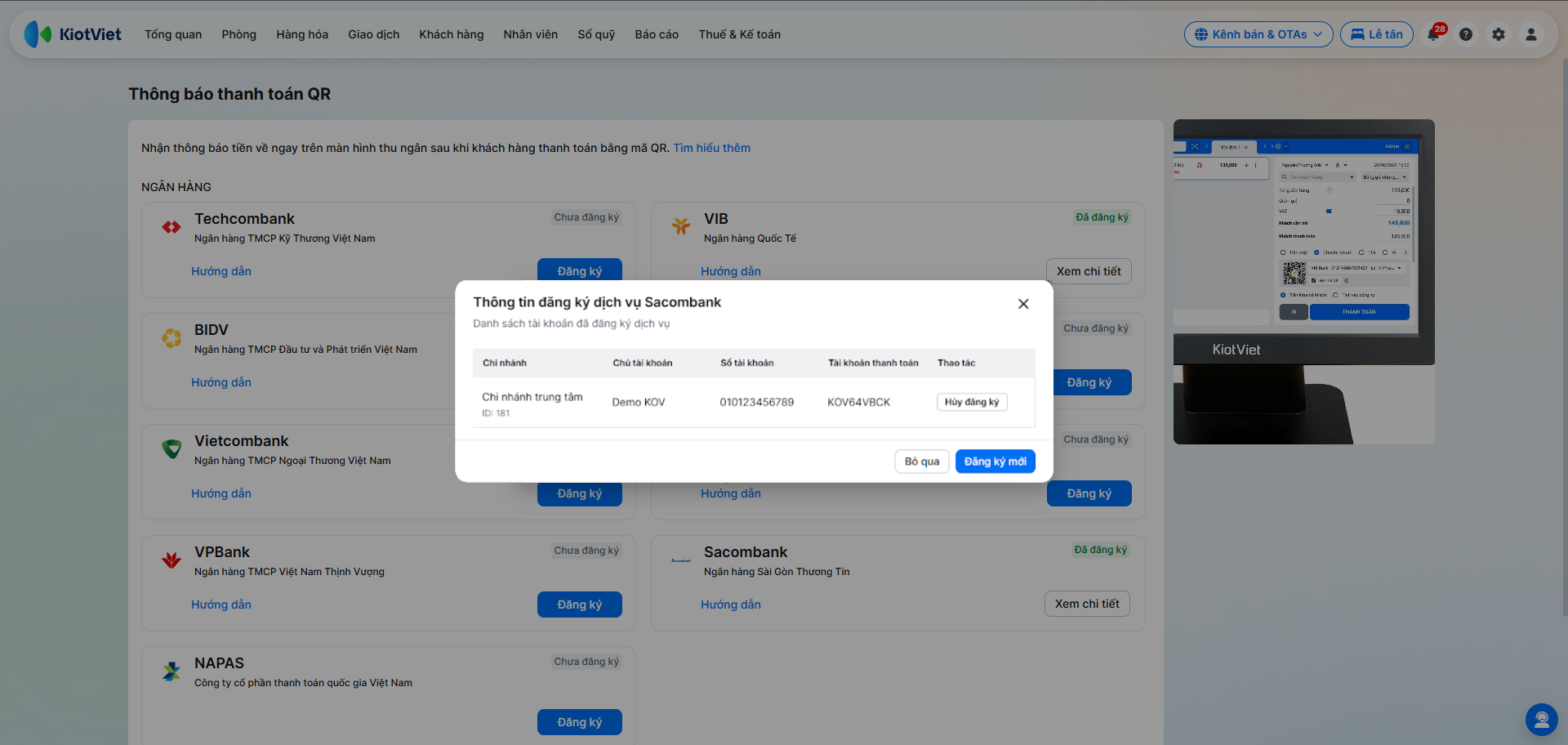Click the Sacombank logo icon
Image resolution: width=1568 pixels, height=745 pixels.
coord(681,560)
